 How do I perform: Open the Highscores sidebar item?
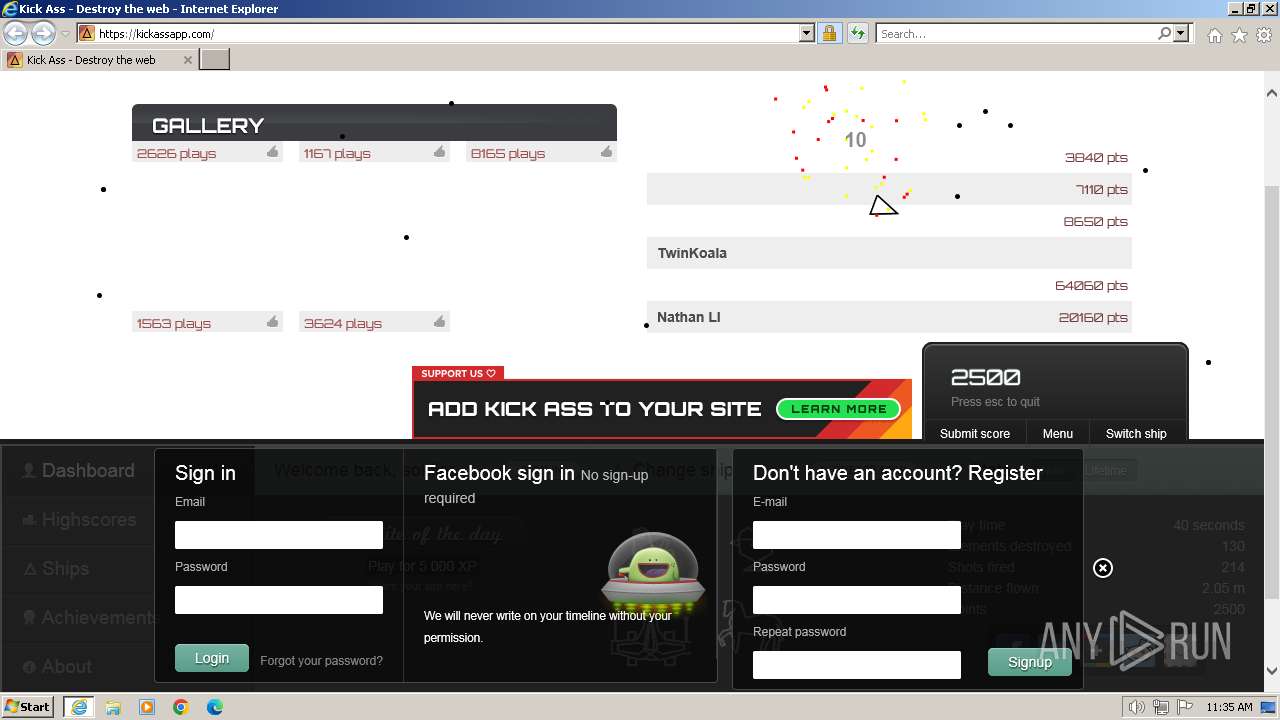[x=78, y=519]
